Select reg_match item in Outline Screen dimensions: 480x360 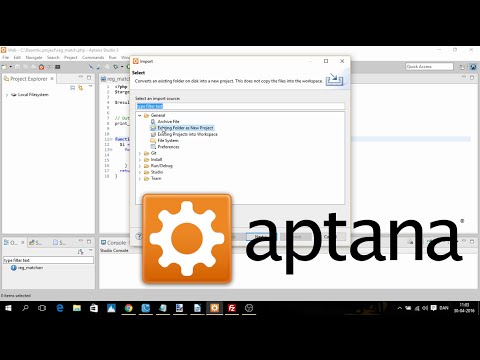(30, 268)
